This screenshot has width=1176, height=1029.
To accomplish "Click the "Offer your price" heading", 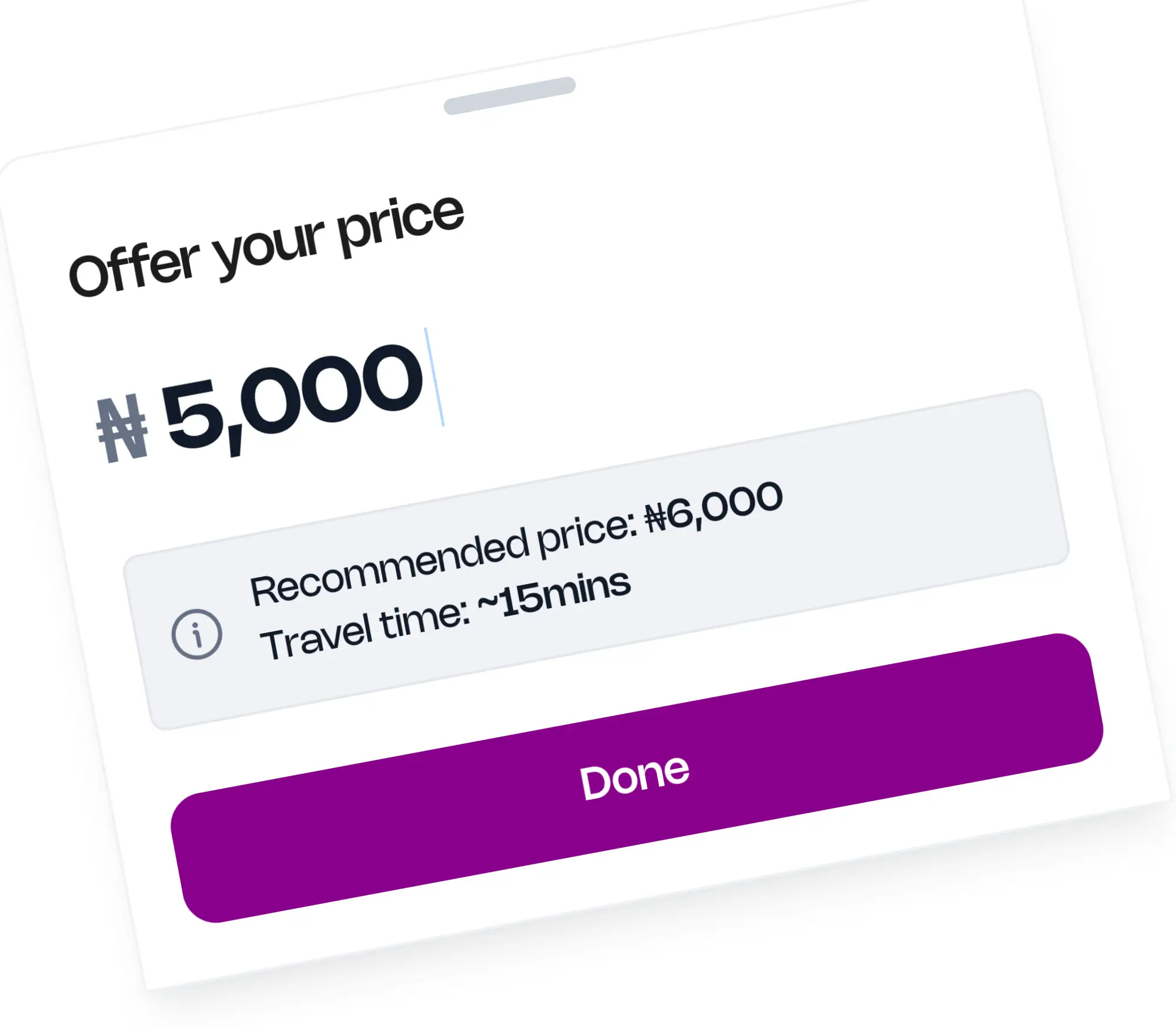I will coord(266,246).
